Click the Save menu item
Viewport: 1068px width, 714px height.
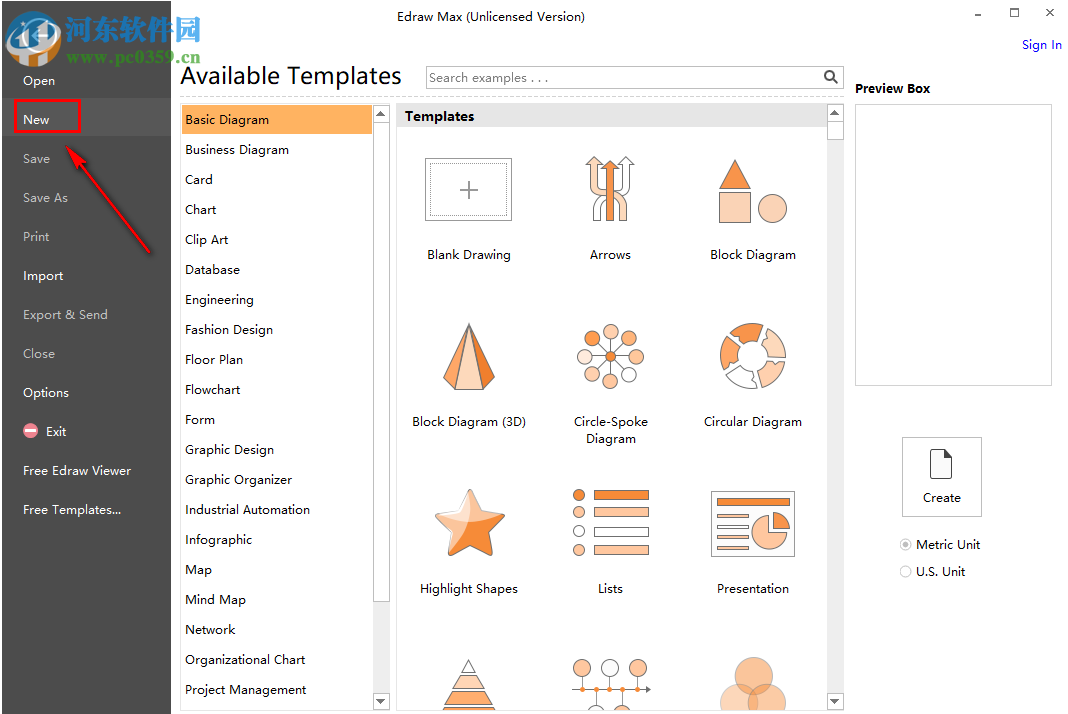36,158
